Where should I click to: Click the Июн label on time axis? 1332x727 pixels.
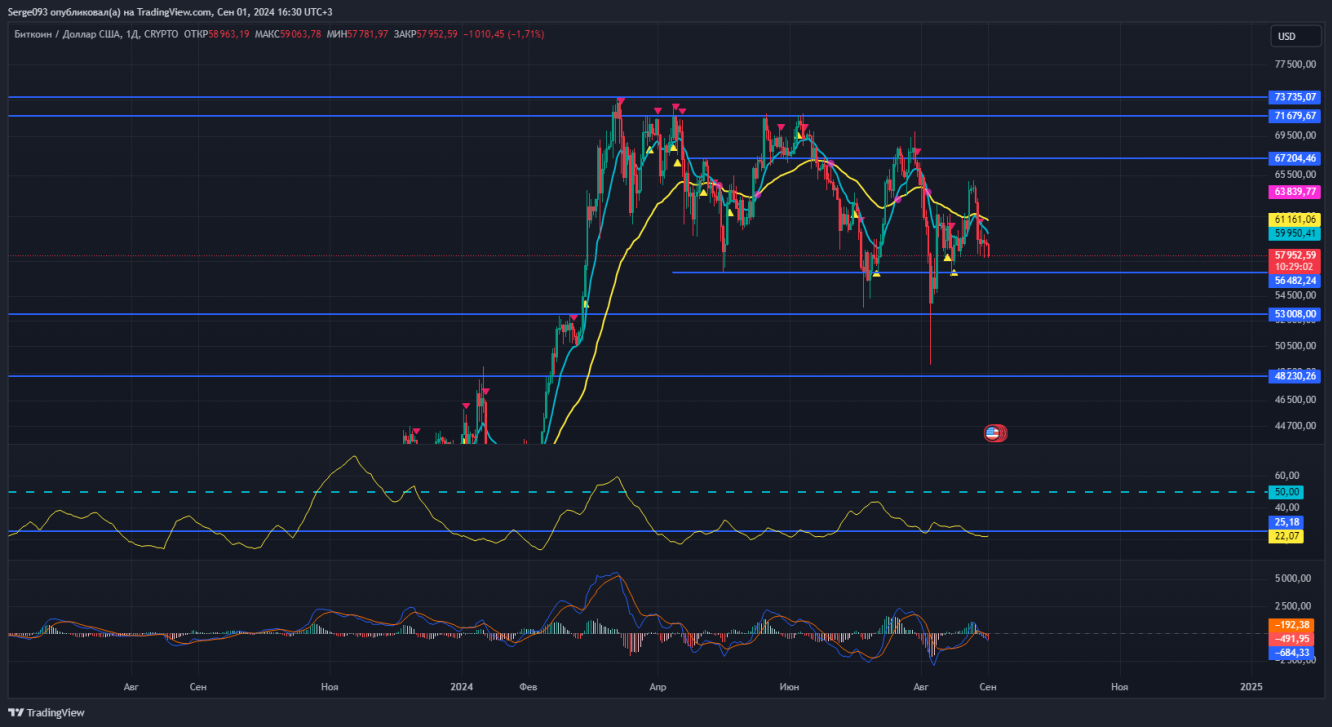[x=789, y=687]
